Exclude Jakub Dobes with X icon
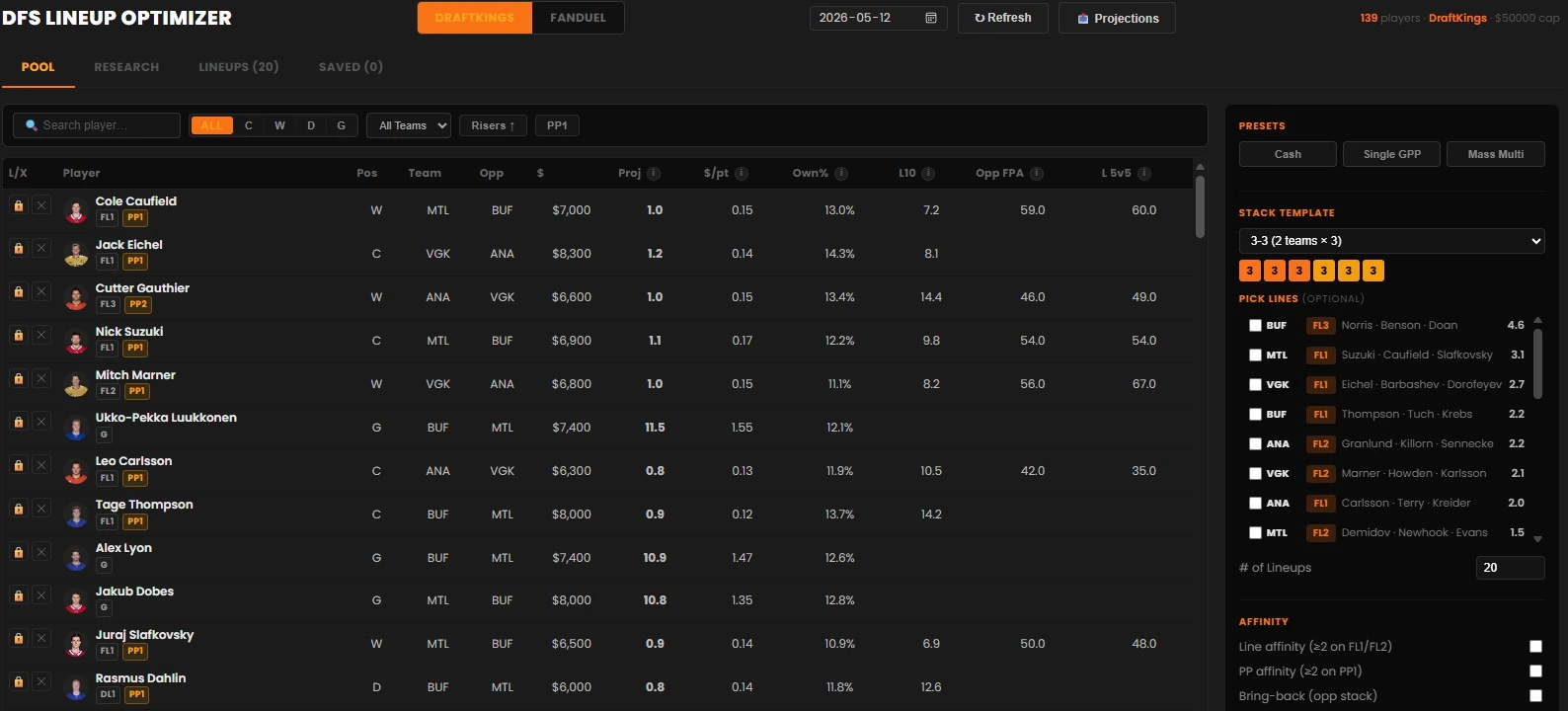This screenshot has height=711, width=1568. (41, 595)
